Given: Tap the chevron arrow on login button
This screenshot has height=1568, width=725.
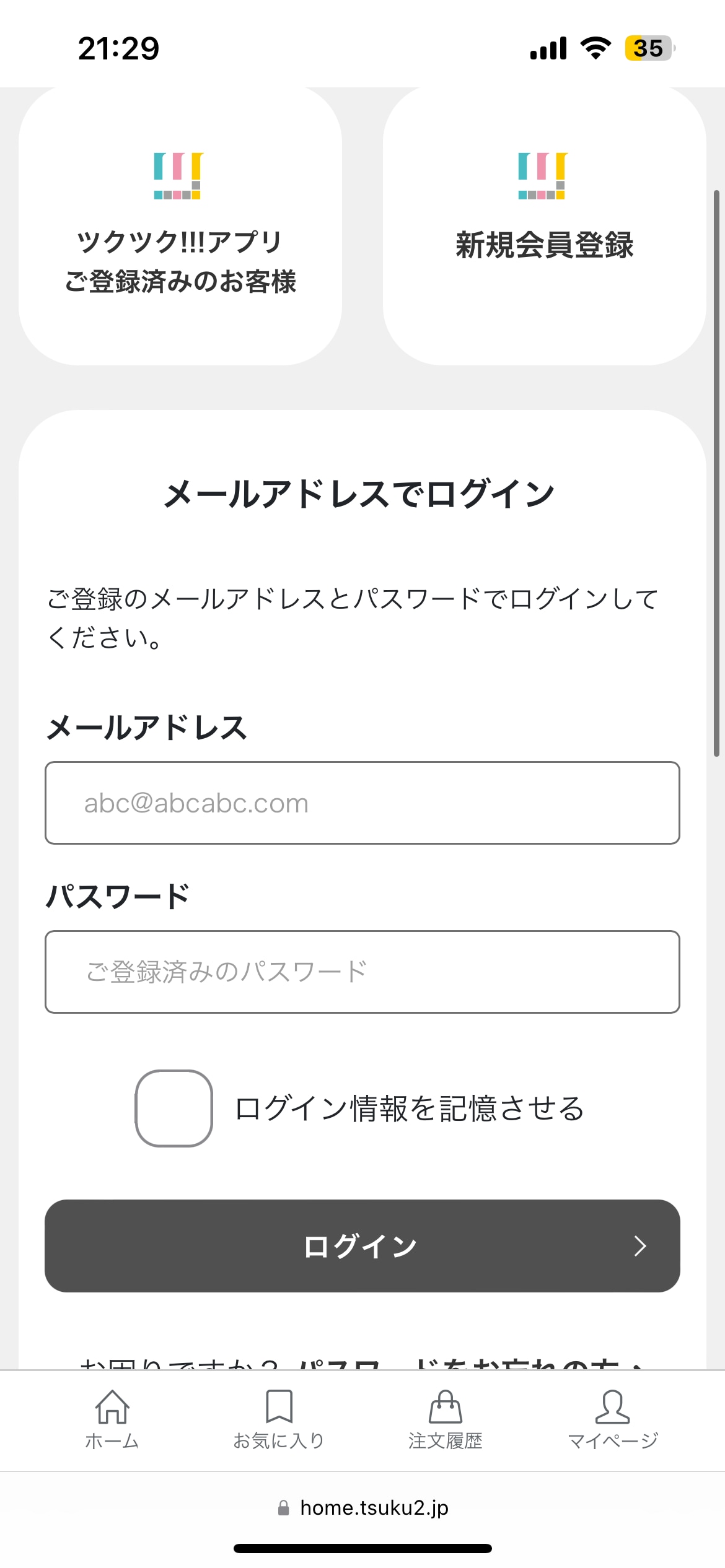Looking at the screenshot, I should coord(640,1246).
